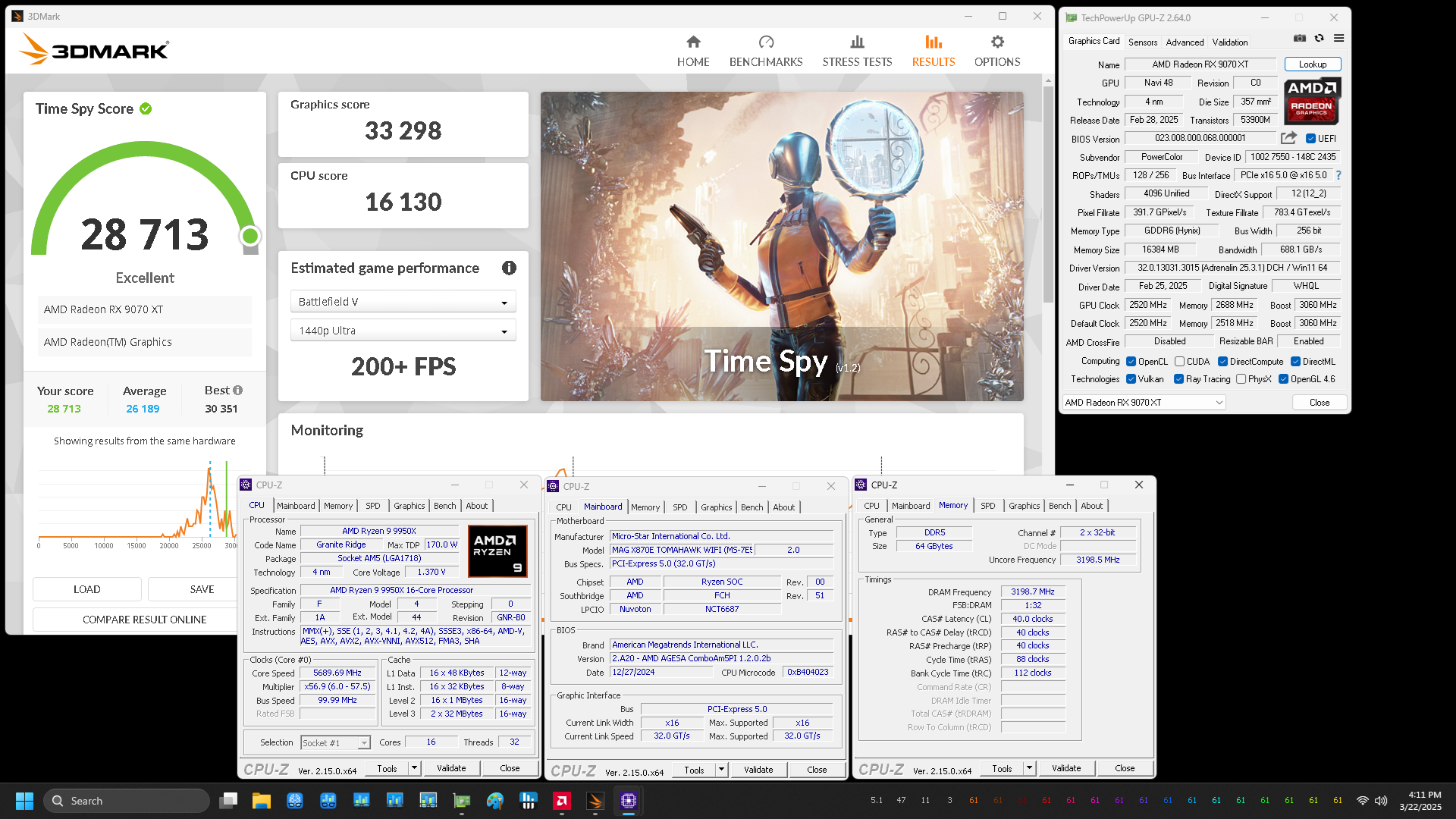Open BENCHMARKS in 3DMark navigation
This screenshot has width=1456, height=819.
click(x=766, y=51)
